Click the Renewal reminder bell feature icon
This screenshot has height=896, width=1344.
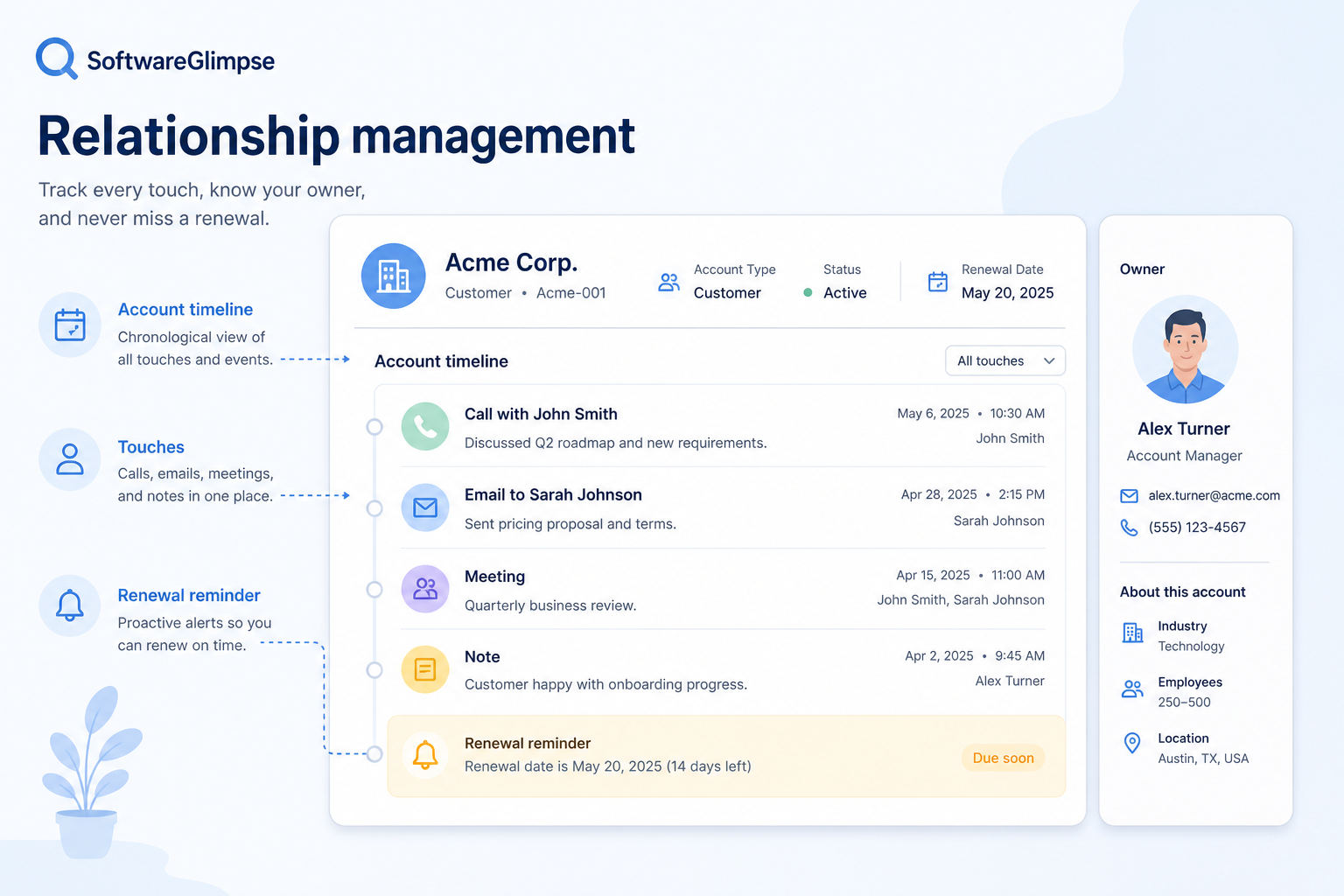tap(70, 605)
